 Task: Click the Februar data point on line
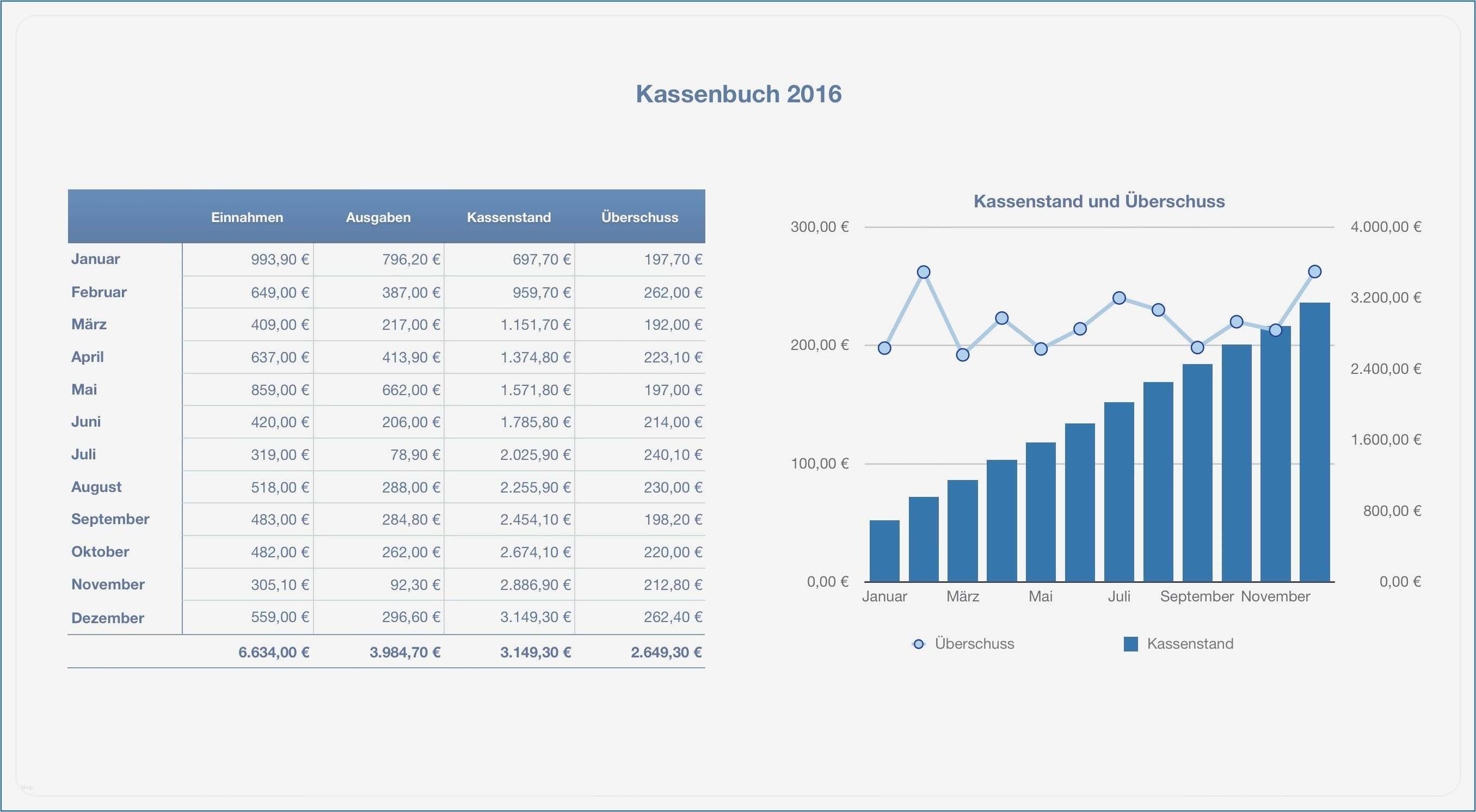[924, 272]
